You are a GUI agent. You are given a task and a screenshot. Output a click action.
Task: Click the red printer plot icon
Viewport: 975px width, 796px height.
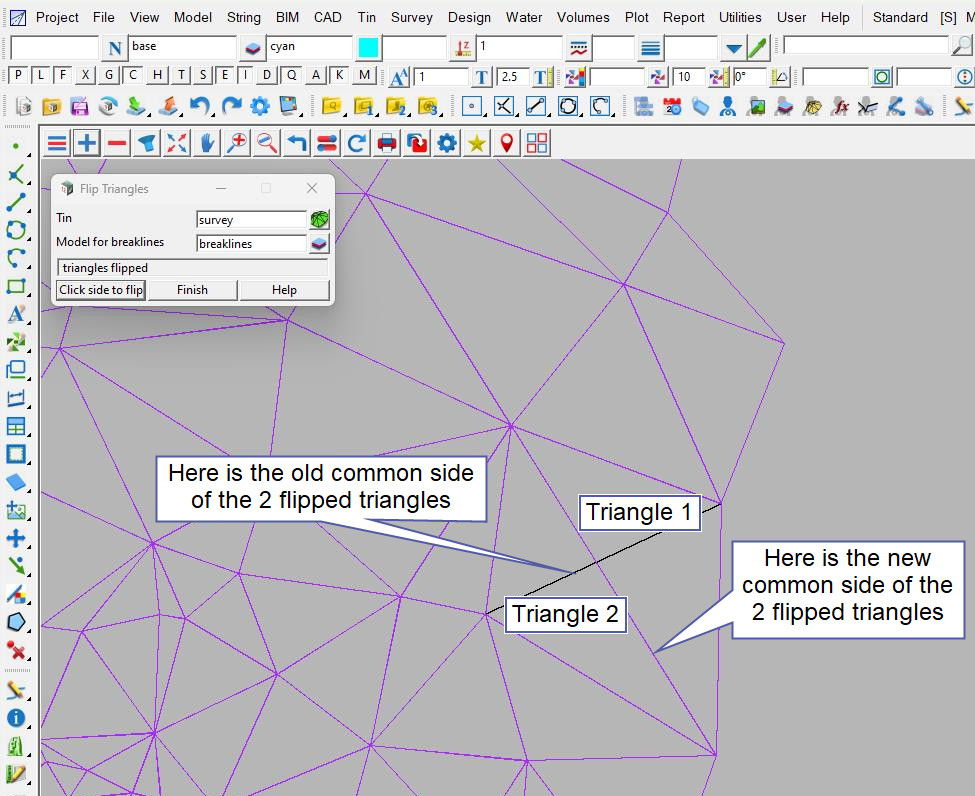tap(387, 144)
